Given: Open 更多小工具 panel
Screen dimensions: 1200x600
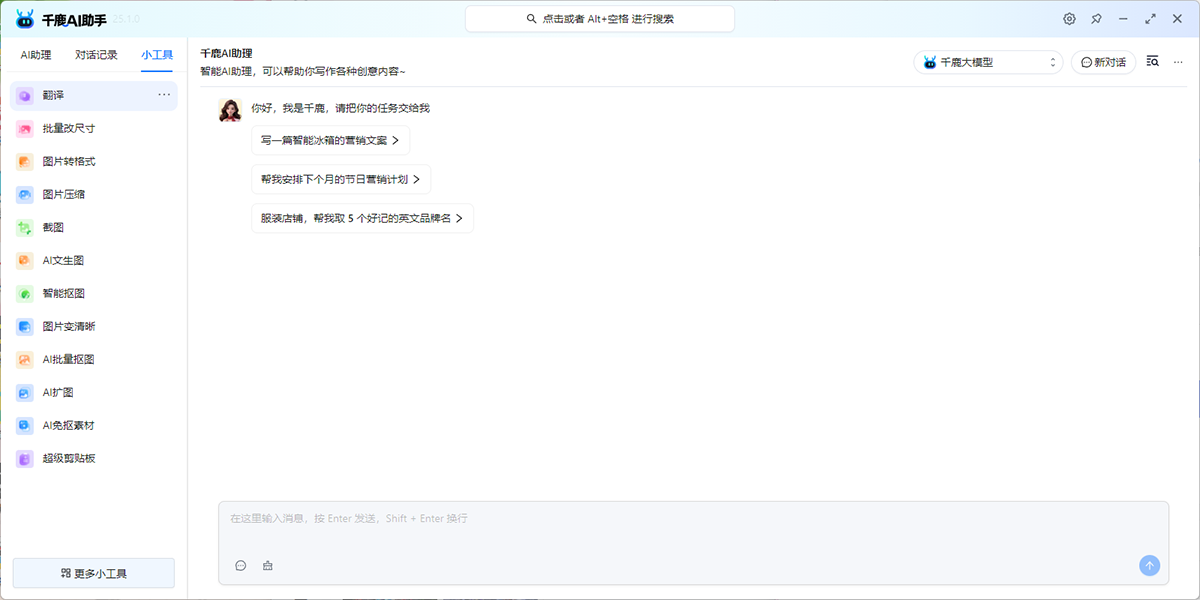Looking at the screenshot, I should click(93, 572).
